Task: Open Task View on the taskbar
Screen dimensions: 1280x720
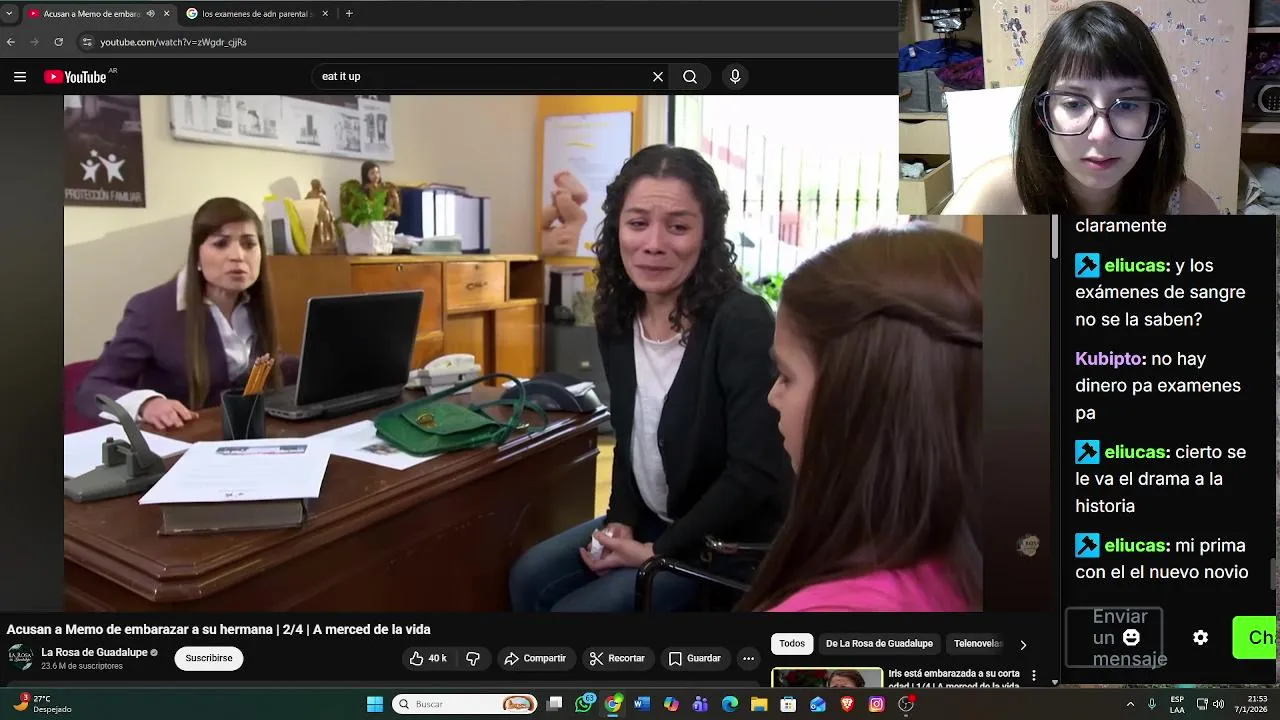Action: pyautogui.click(x=555, y=704)
